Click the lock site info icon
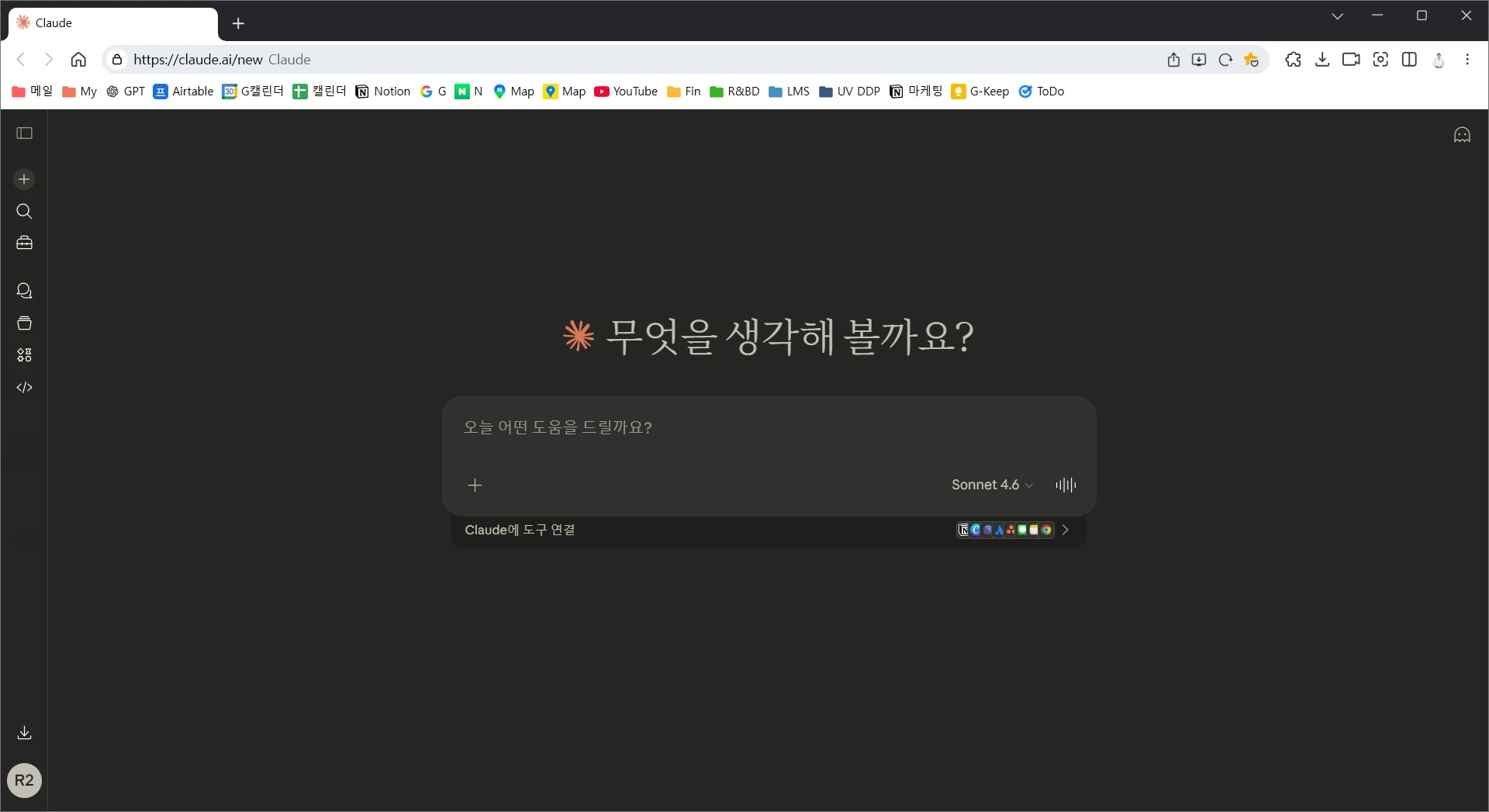This screenshot has width=1489, height=812. pyautogui.click(x=117, y=60)
